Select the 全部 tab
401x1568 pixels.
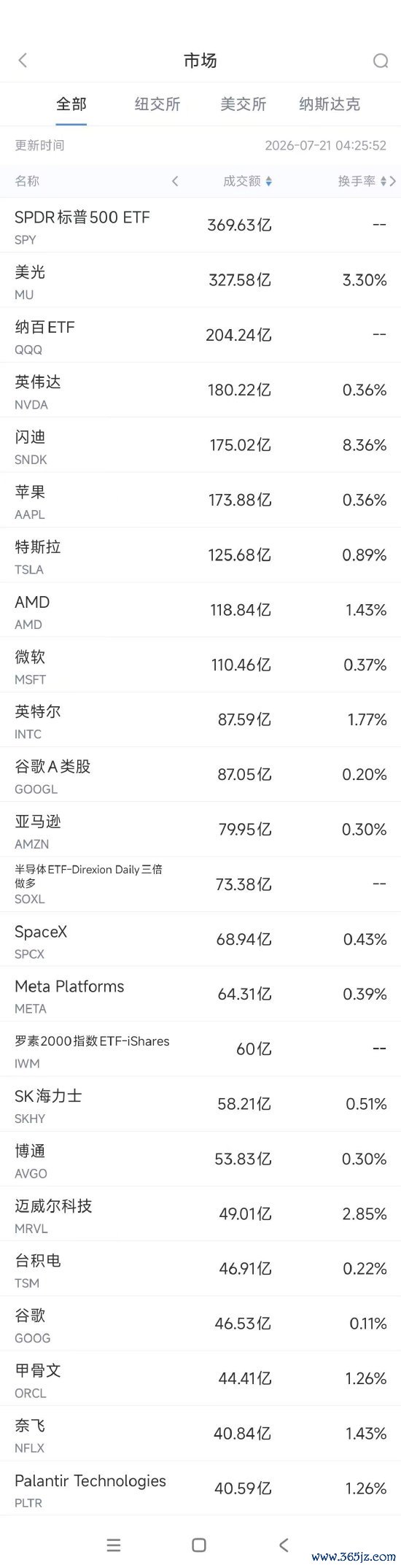point(71,104)
